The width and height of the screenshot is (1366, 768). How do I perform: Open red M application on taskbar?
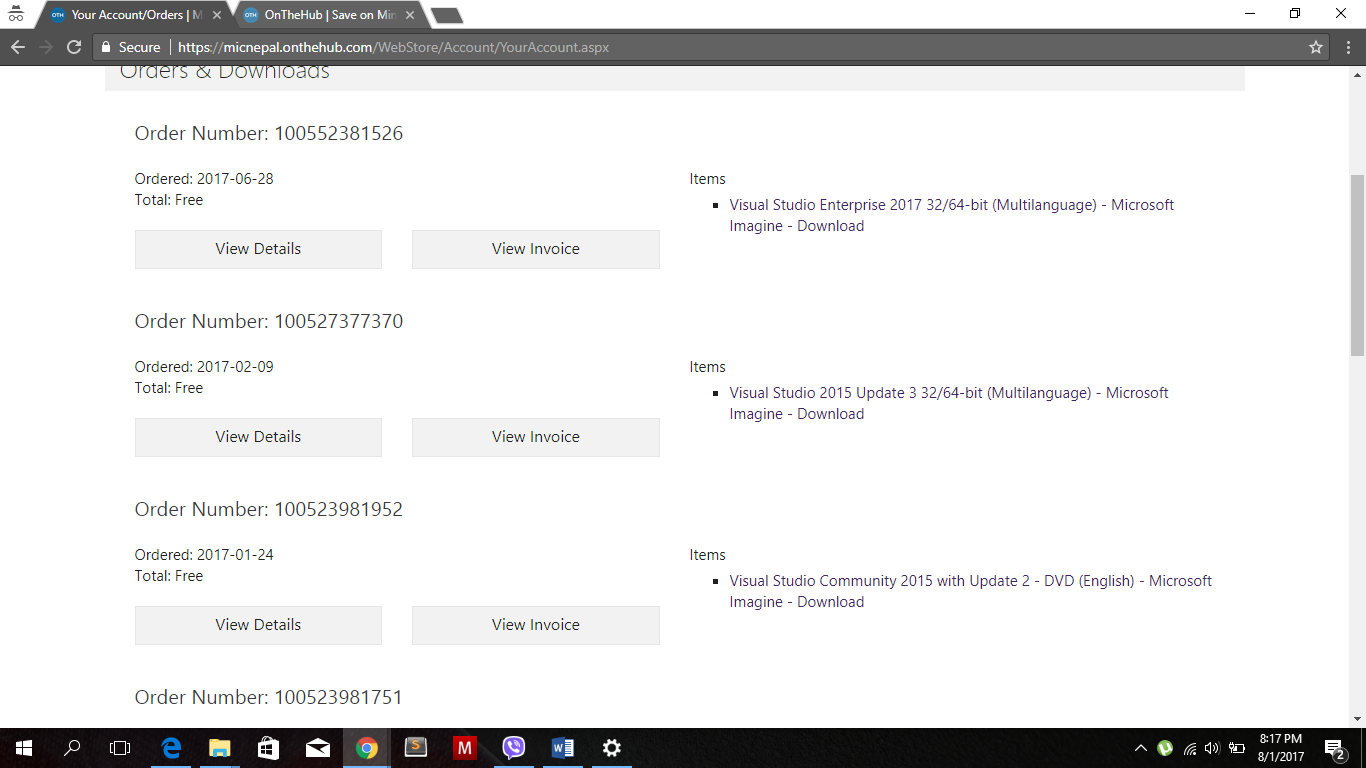[x=465, y=748]
